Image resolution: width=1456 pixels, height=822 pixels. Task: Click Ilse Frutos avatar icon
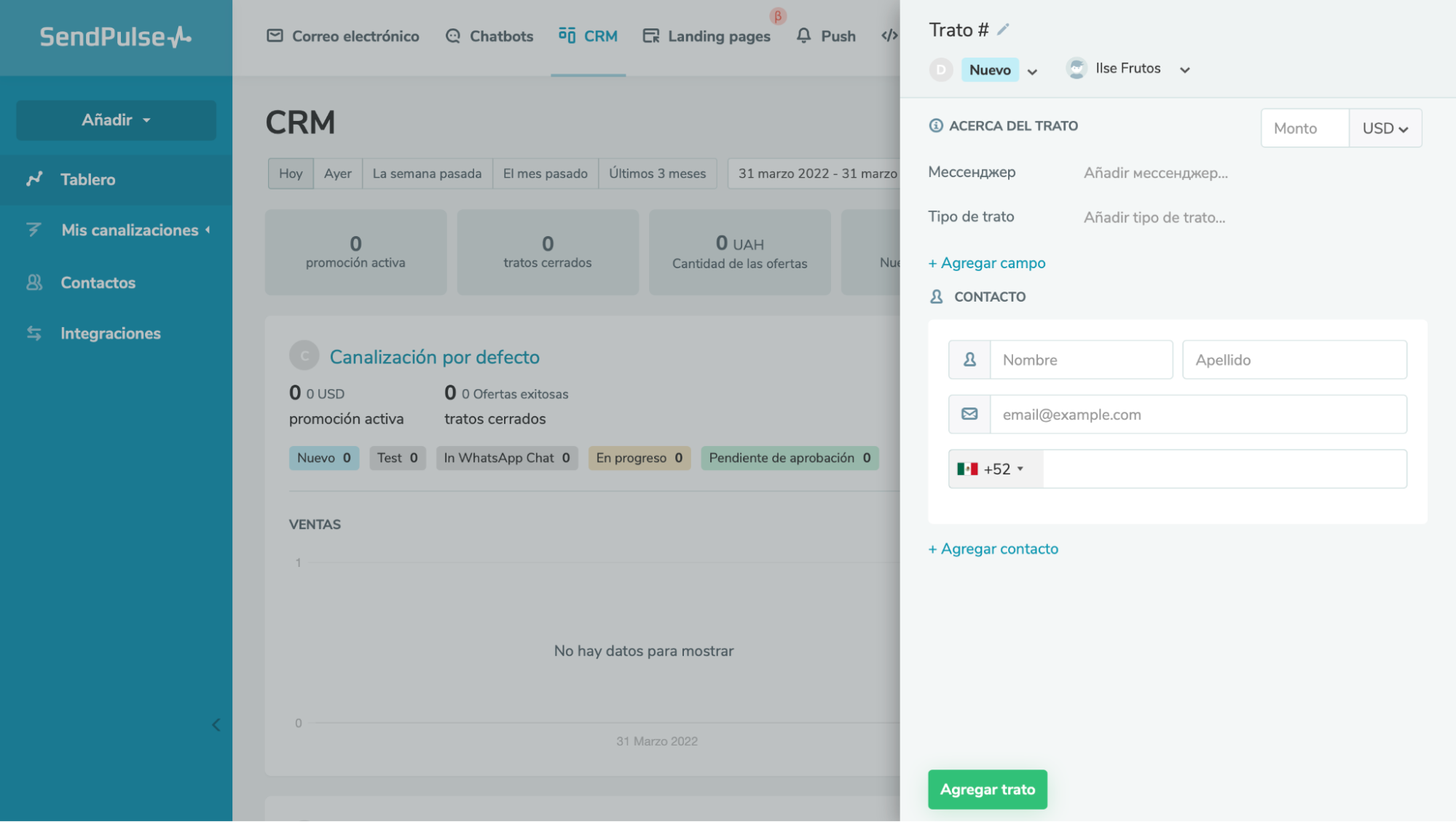click(1077, 68)
